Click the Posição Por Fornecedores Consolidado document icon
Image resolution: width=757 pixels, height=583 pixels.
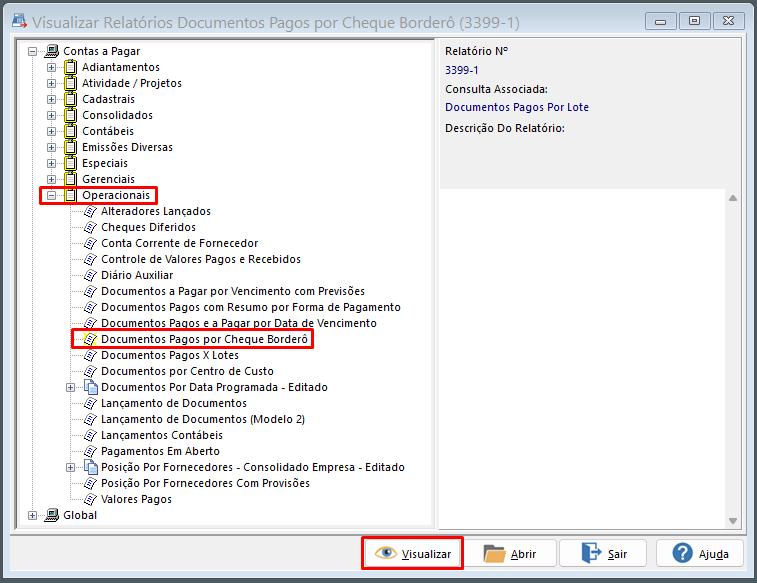(91, 467)
